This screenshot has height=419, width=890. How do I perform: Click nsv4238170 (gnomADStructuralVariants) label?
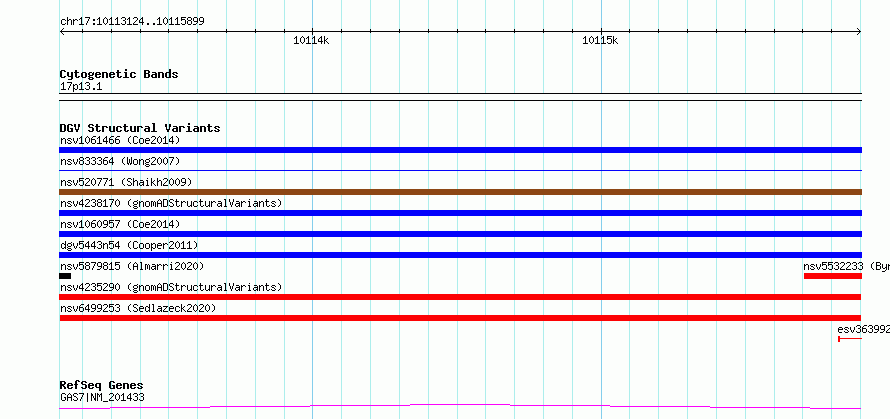[x=171, y=203]
